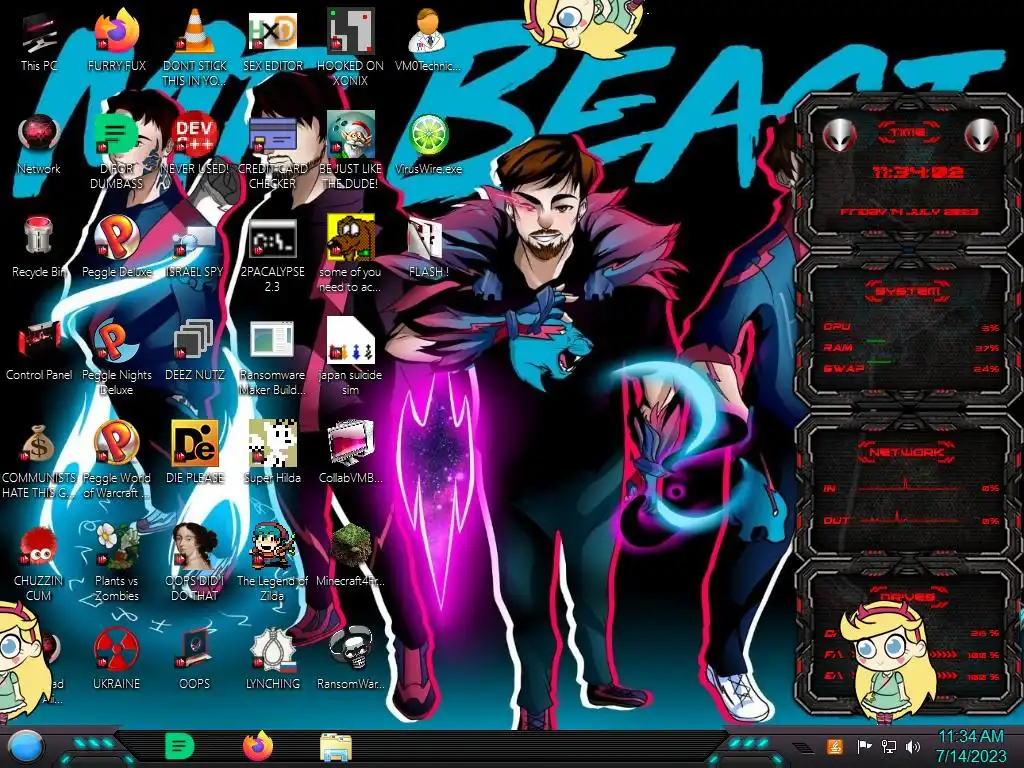The width and height of the screenshot is (1024, 768).
Task: Launch Plants vs Zombies
Action: click(x=116, y=564)
